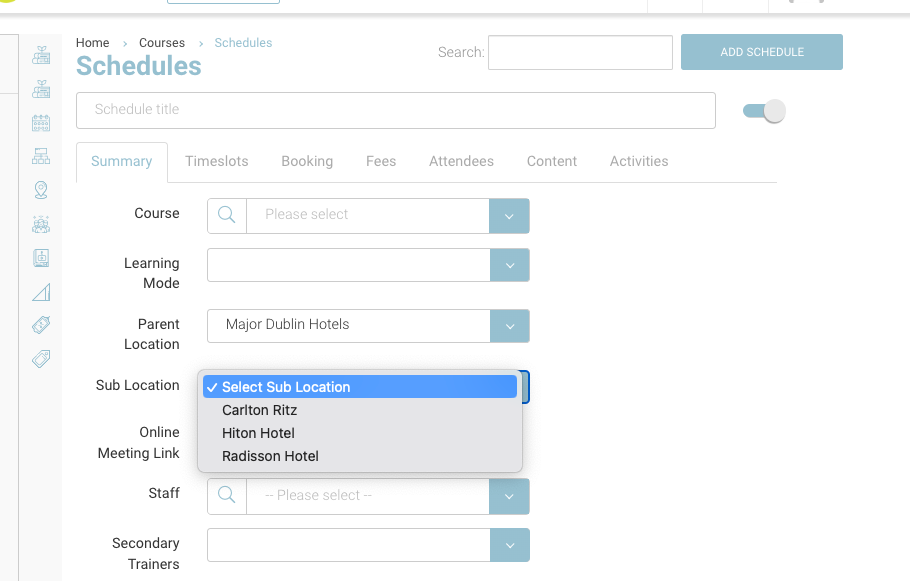Click the group of people sidebar icon
This screenshot has height=581, width=910.
tap(41, 224)
